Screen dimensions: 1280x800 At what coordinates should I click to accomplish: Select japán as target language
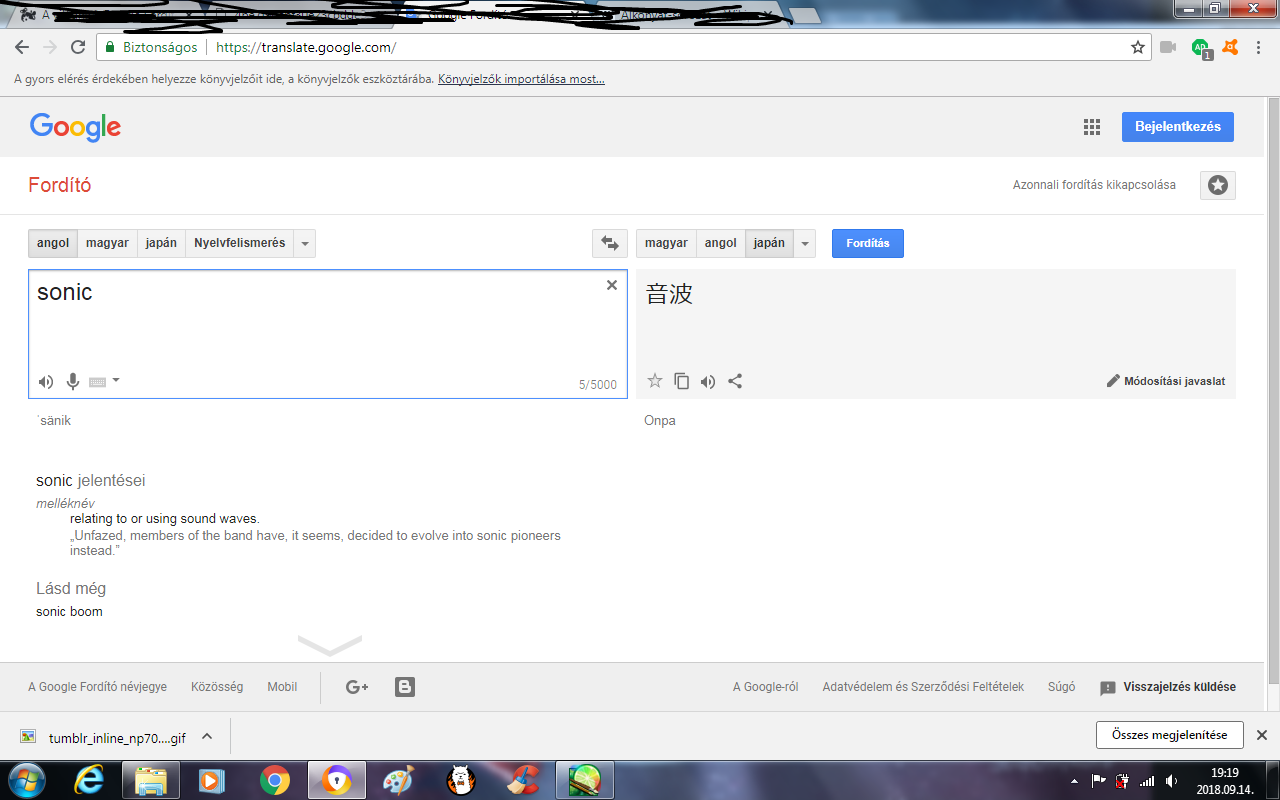769,243
